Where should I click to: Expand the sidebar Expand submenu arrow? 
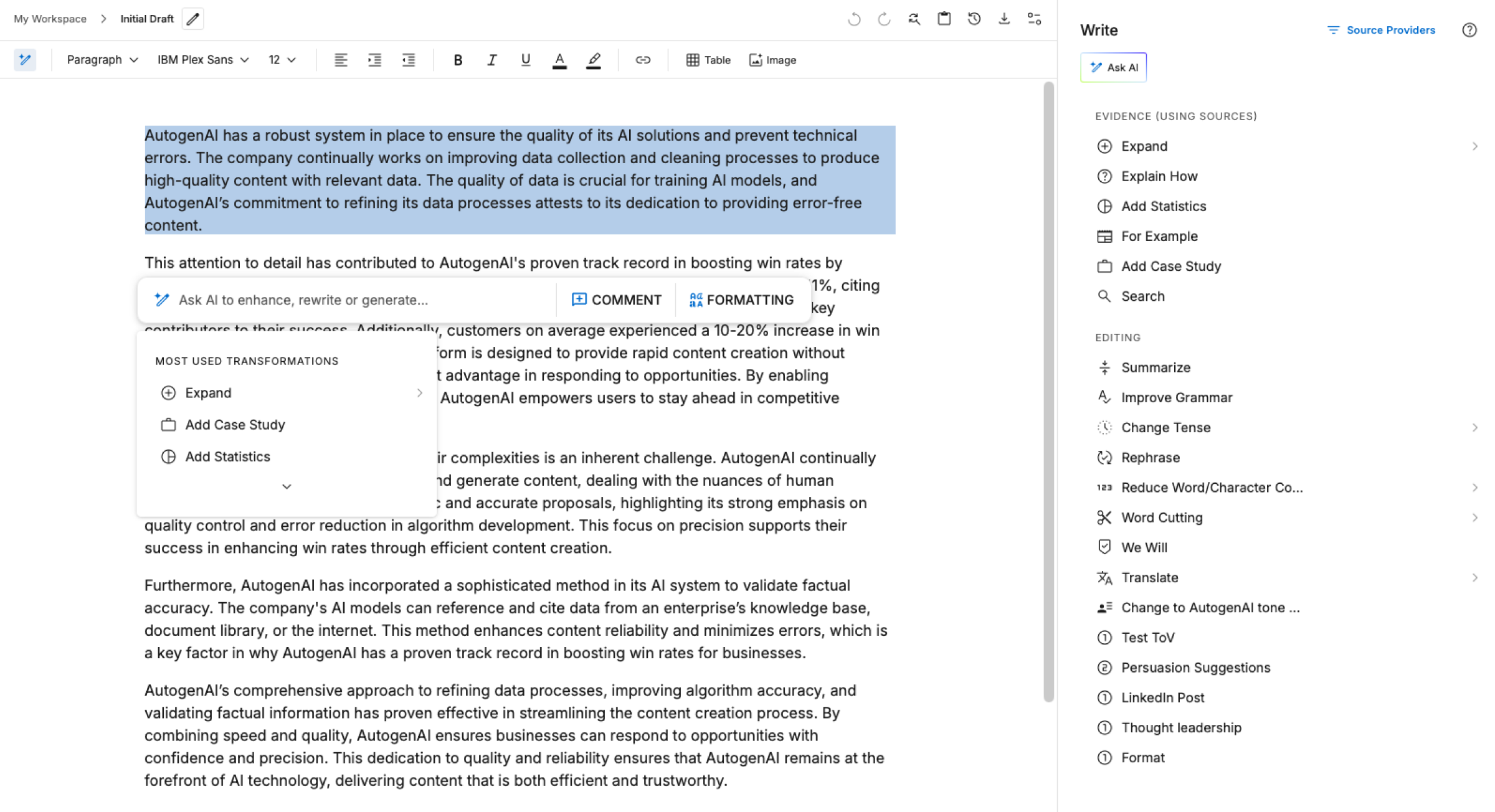click(x=1474, y=146)
